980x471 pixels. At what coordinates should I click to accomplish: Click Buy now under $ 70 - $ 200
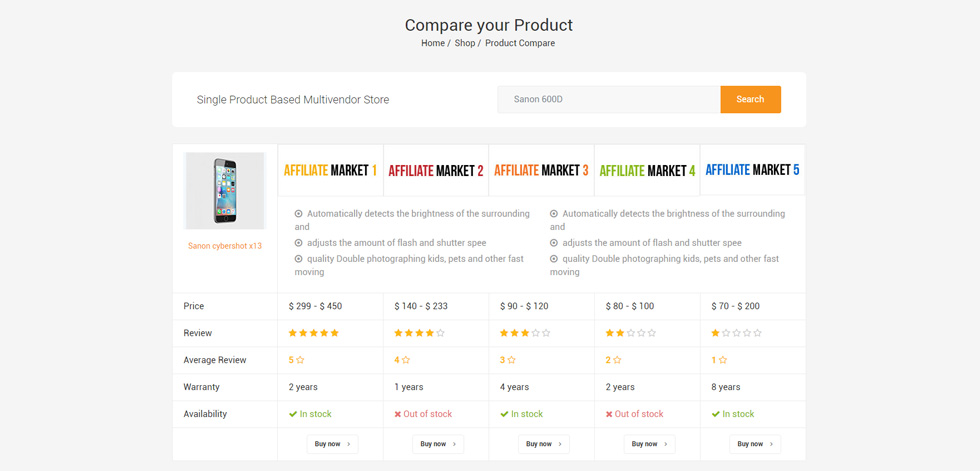tap(755, 444)
